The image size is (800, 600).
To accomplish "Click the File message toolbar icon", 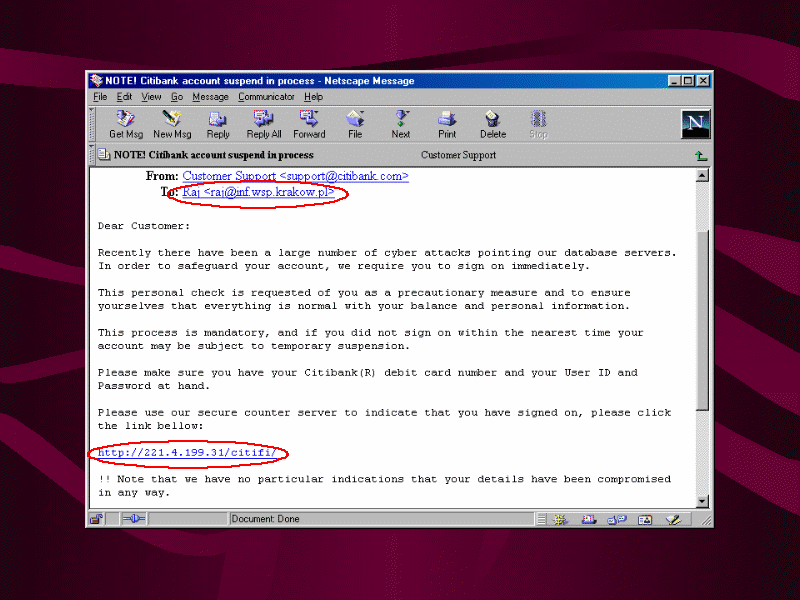I will pos(355,124).
